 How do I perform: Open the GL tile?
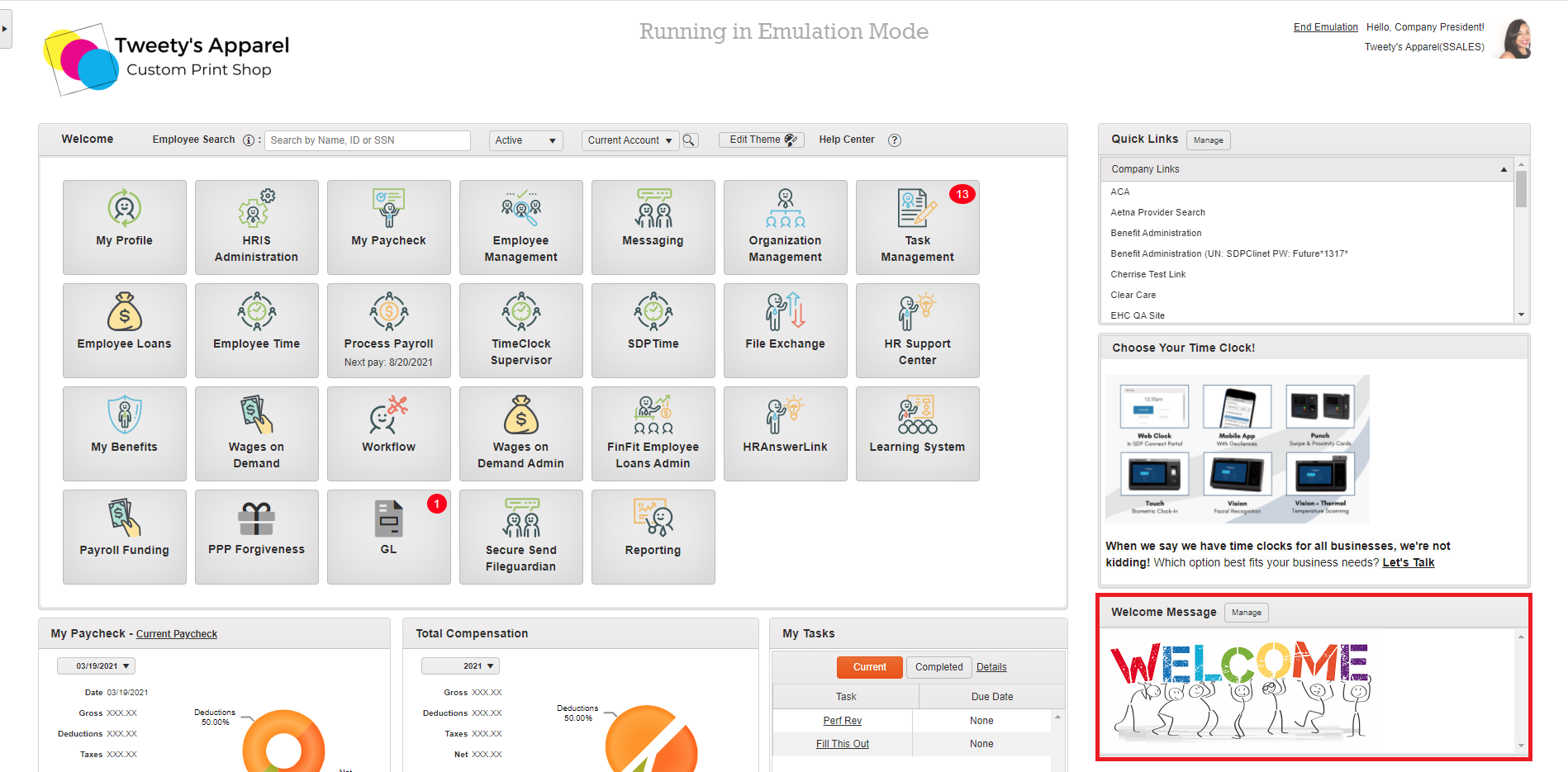coord(389,537)
